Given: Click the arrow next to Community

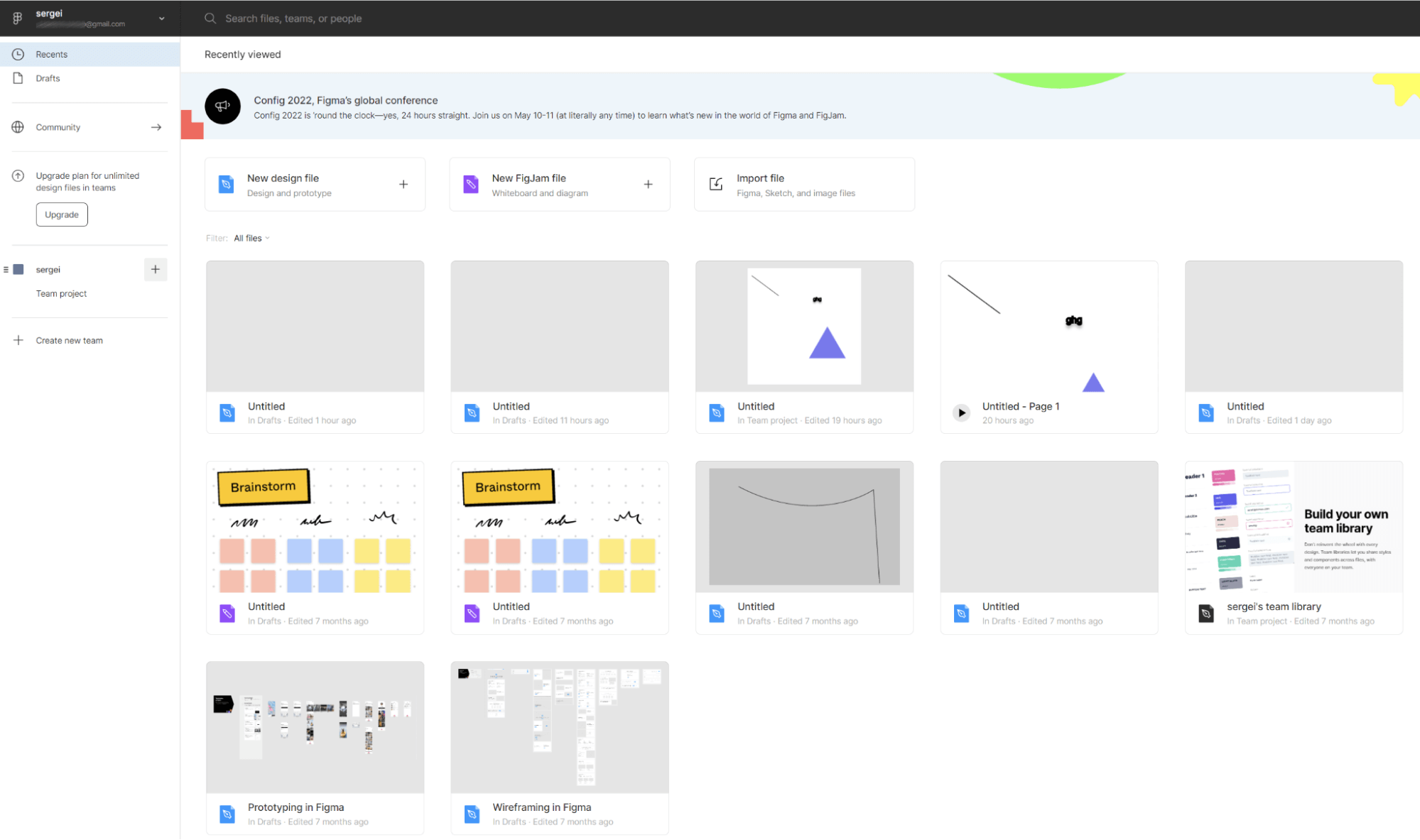Looking at the screenshot, I should (156, 127).
